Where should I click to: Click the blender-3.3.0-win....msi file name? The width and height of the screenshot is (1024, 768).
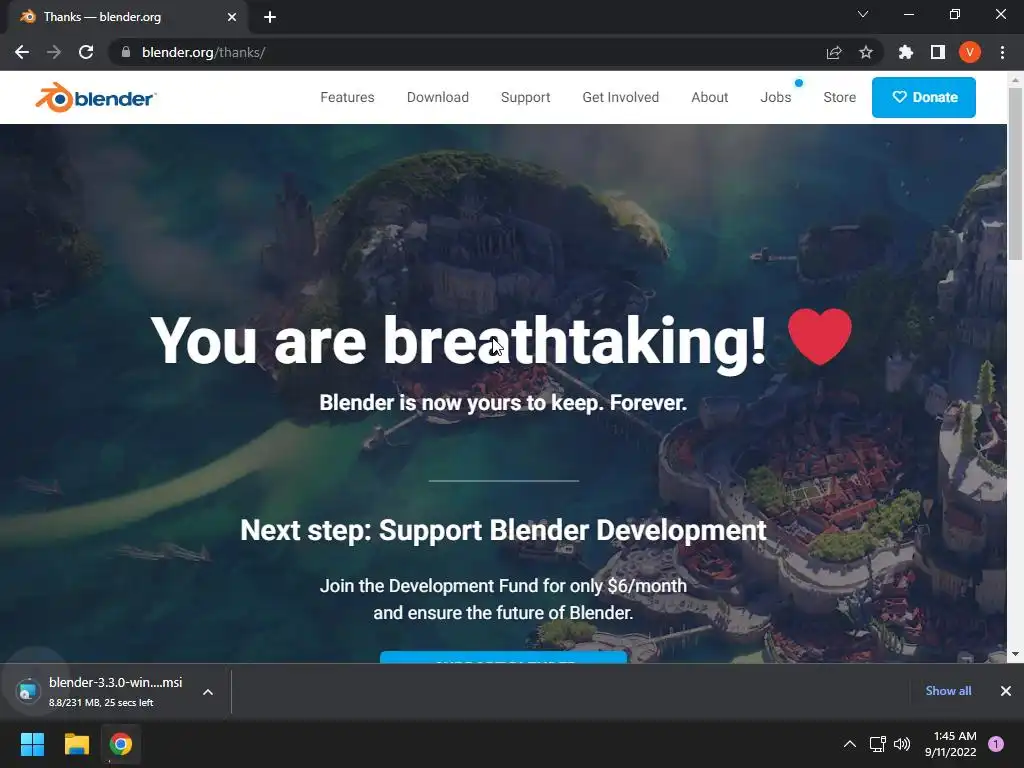coord(116,682)
